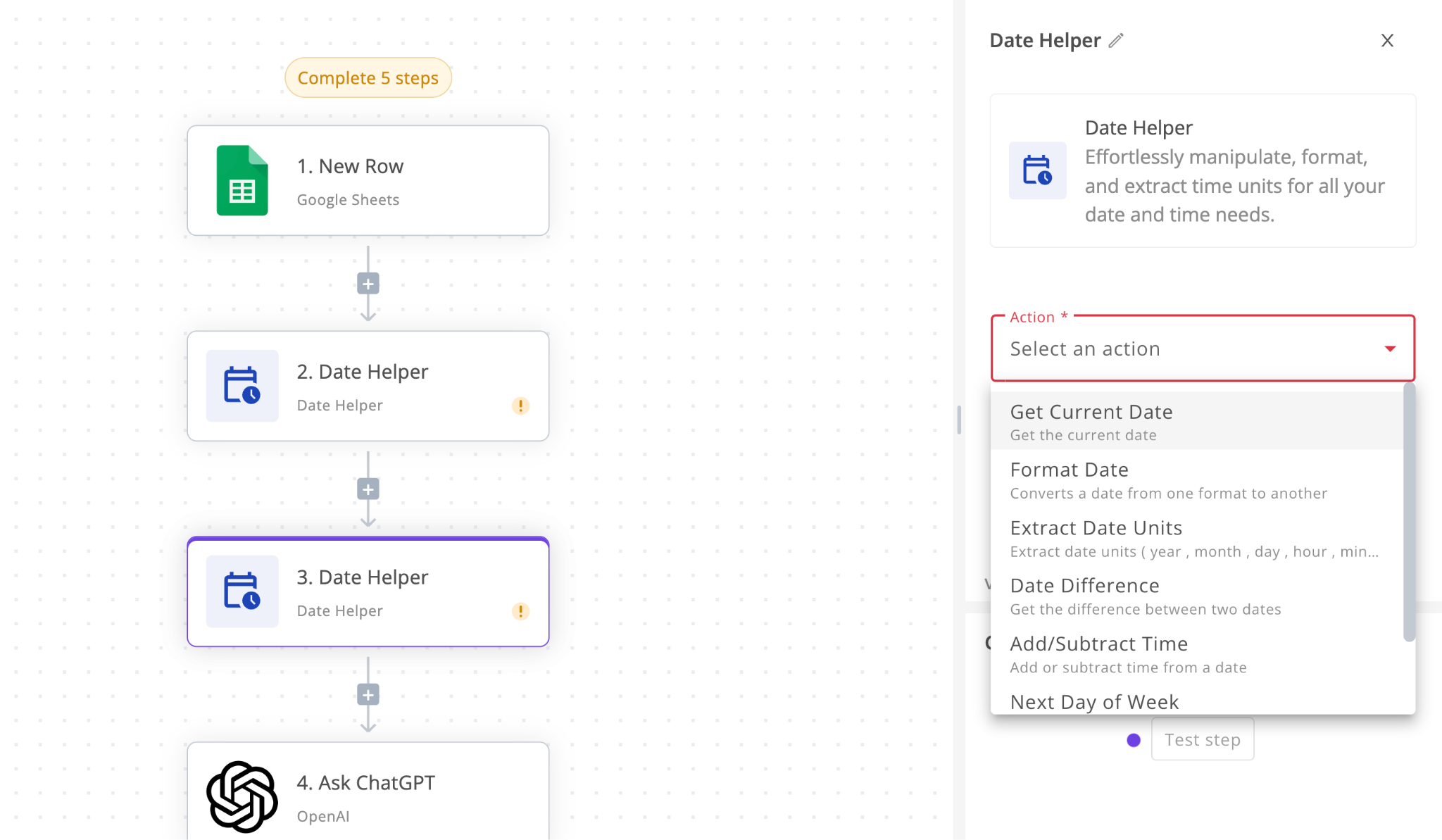Screen dimensions: 1442x840
Task: Click the warning icon on step 3
Action: [x=520, y=611]
